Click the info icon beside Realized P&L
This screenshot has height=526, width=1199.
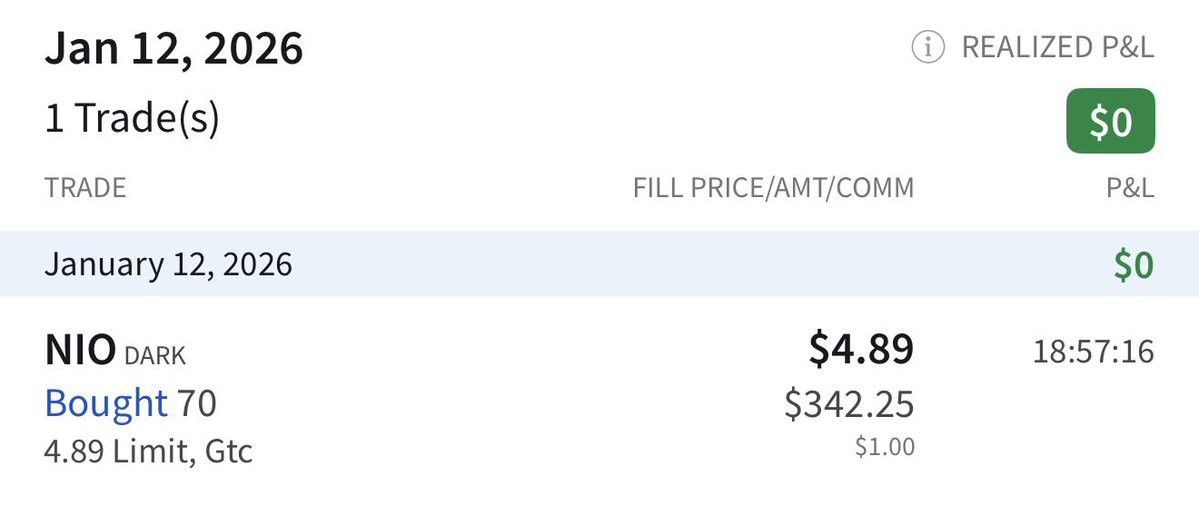tap(927, 47)
